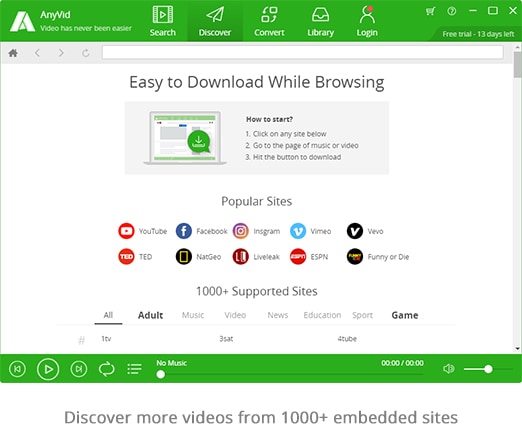Skip to the next track
522x424 pixels.
click(79, 369)
